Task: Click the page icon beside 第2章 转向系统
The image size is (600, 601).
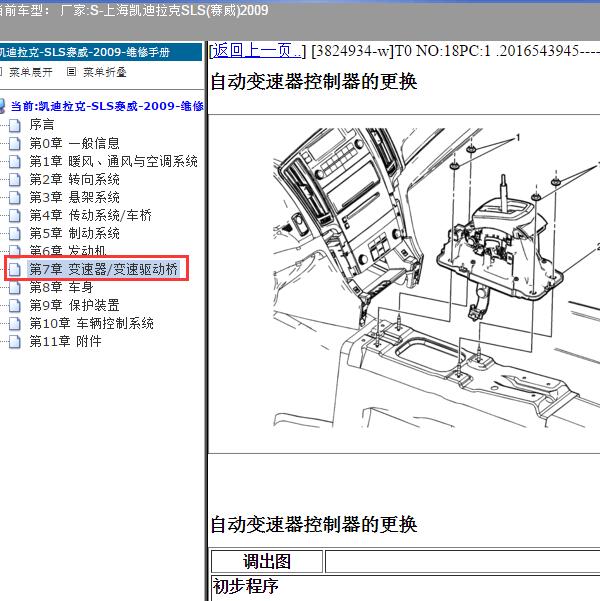Action: [15, 179]
